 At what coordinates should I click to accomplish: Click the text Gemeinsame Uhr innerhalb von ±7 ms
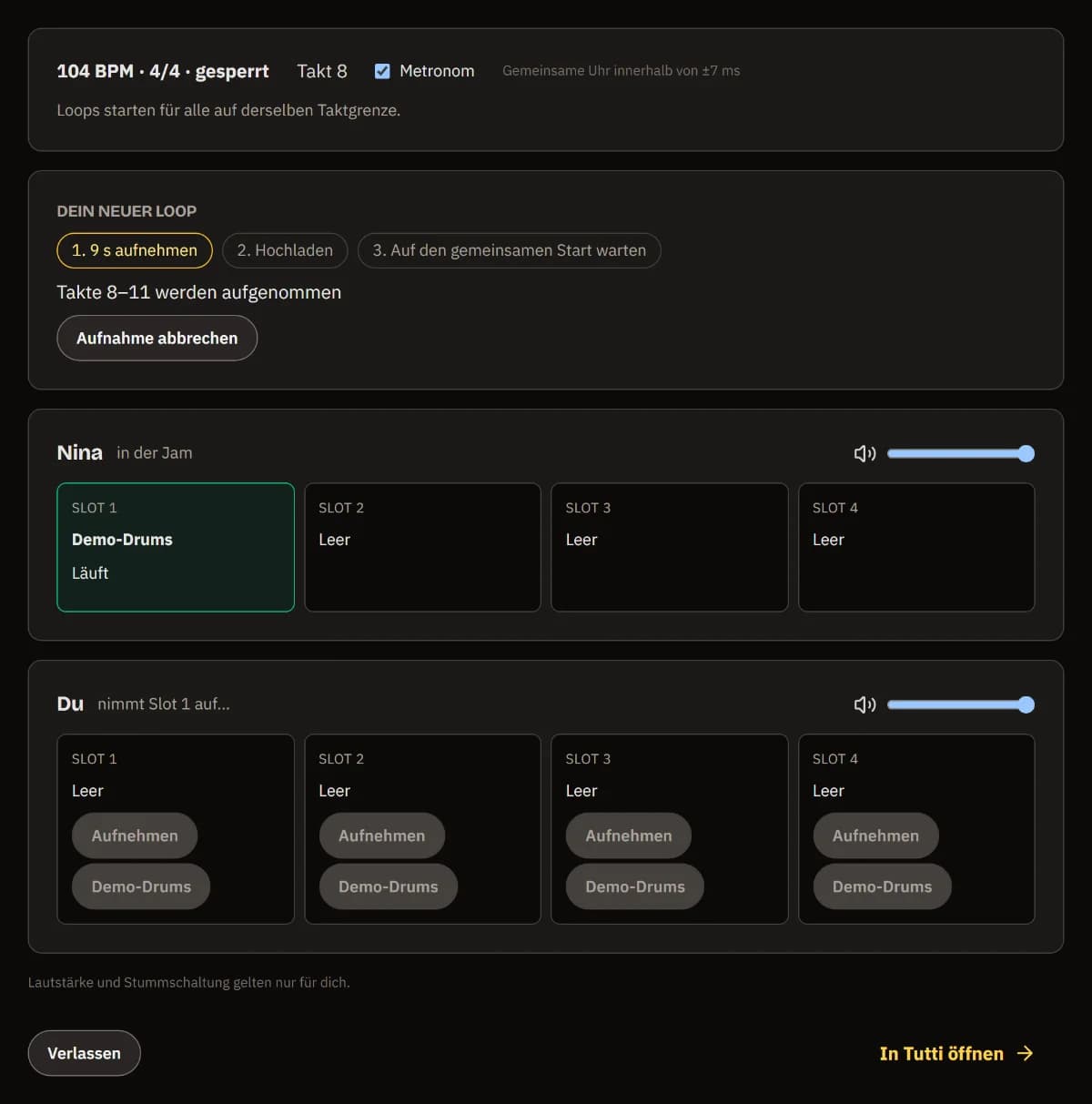622,71
